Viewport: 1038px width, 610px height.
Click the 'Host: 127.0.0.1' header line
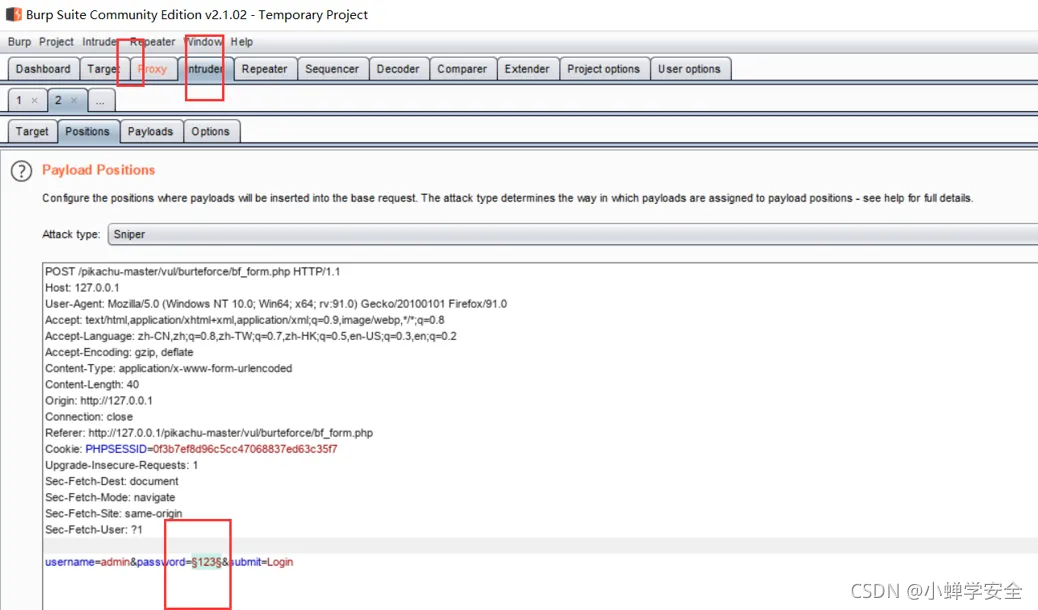82,287
